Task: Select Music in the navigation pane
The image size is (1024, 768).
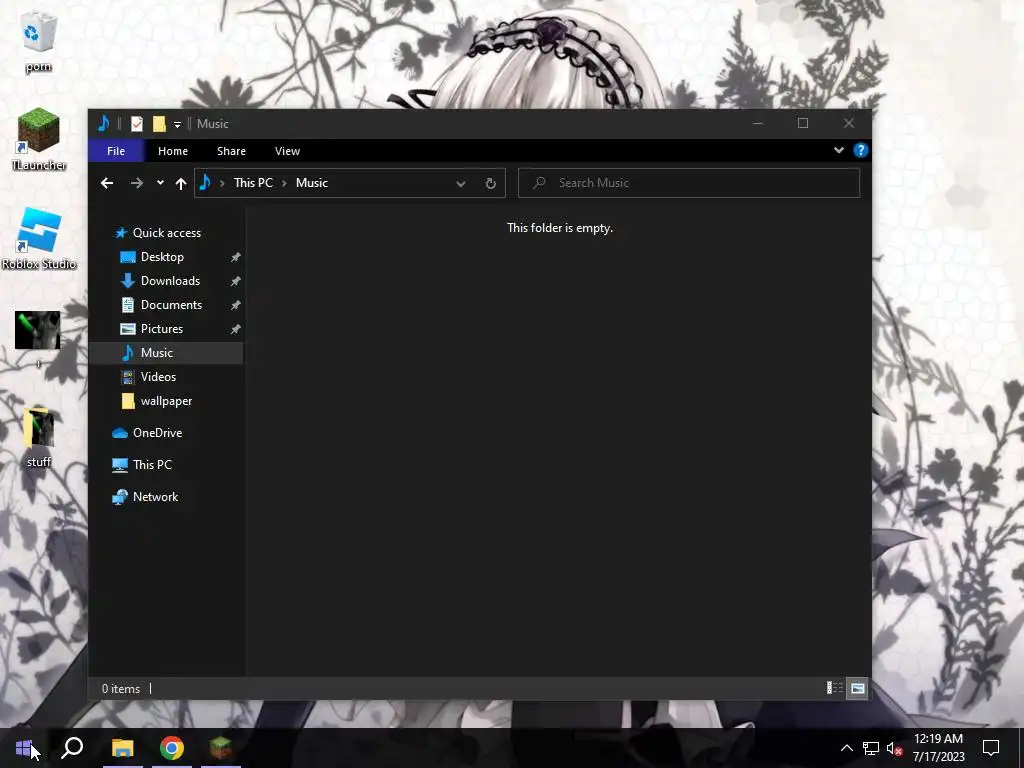Action: click(x=166, y=353)
